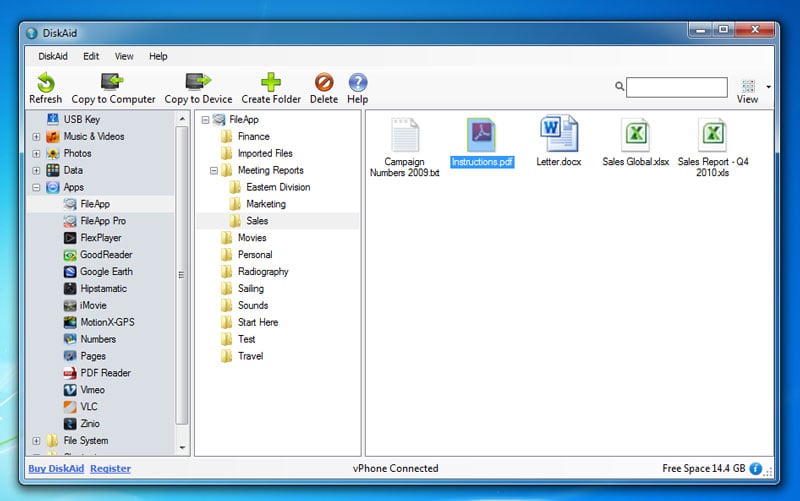Select the Pages app entry

click(84, 356)
